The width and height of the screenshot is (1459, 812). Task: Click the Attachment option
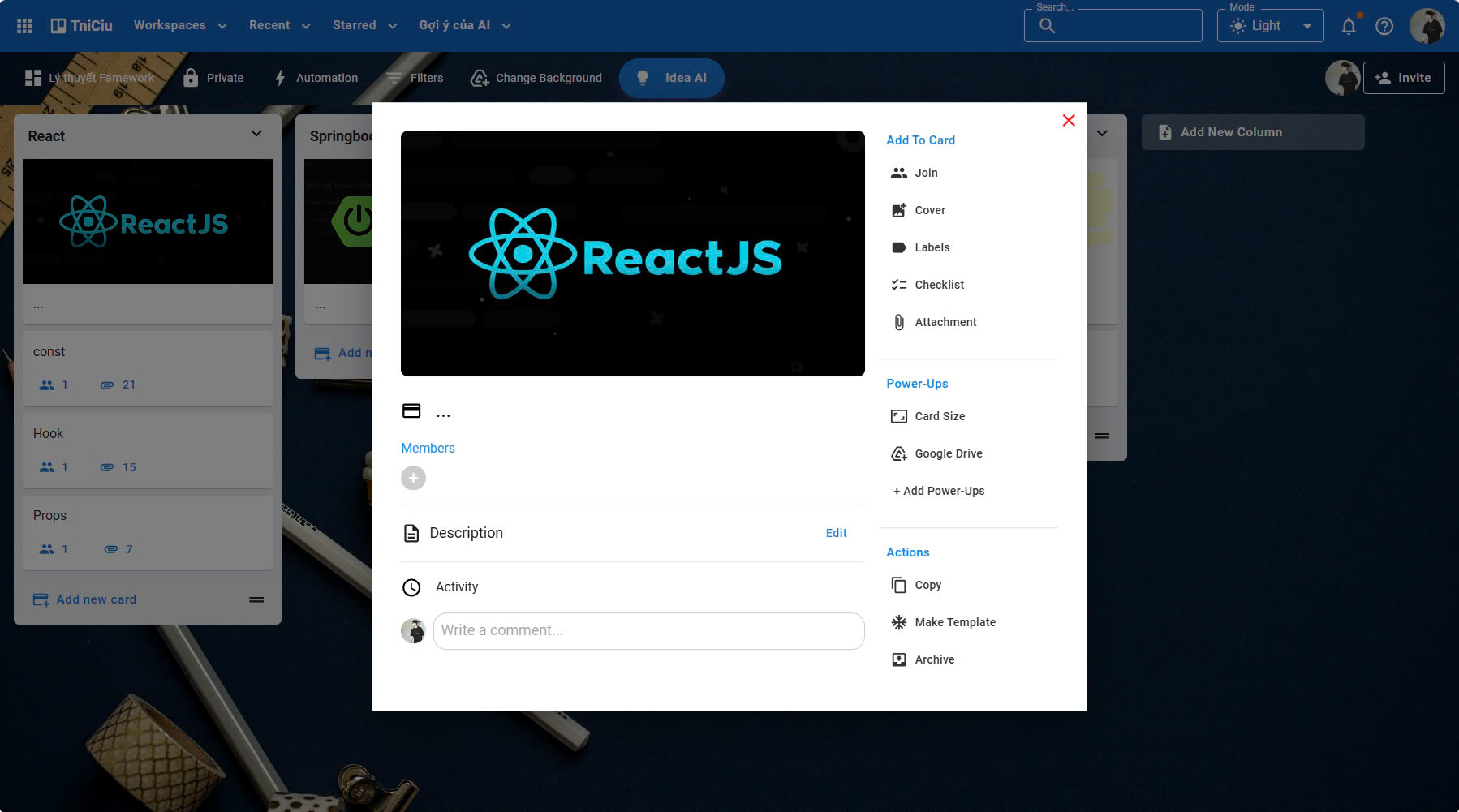(969, 322)
